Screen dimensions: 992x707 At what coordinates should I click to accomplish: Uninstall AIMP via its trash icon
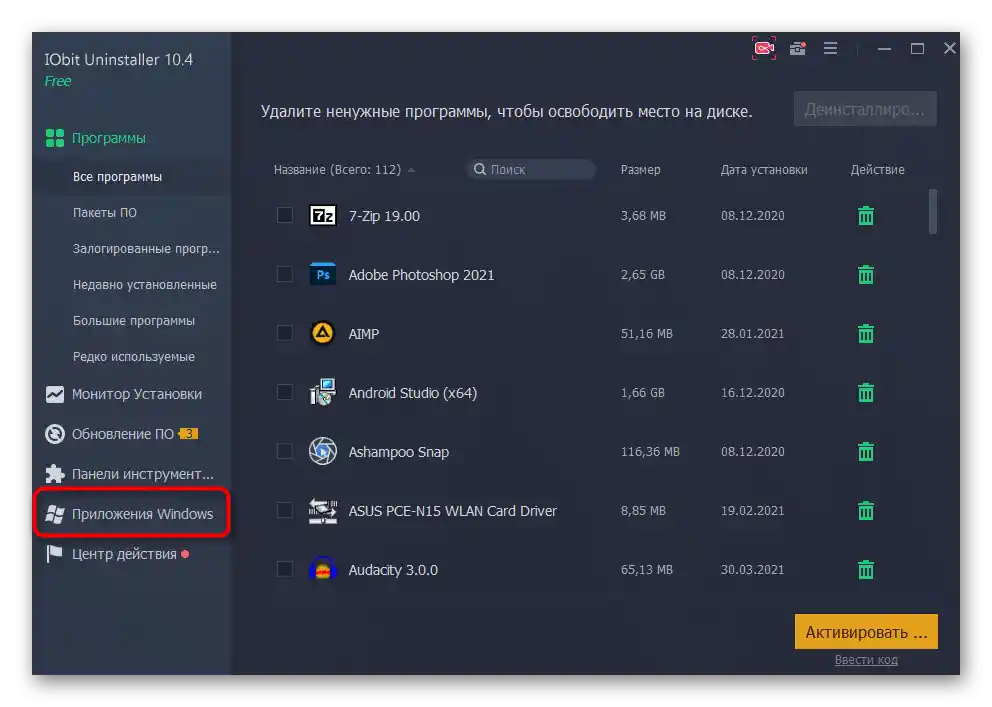(x=865, y=333)
